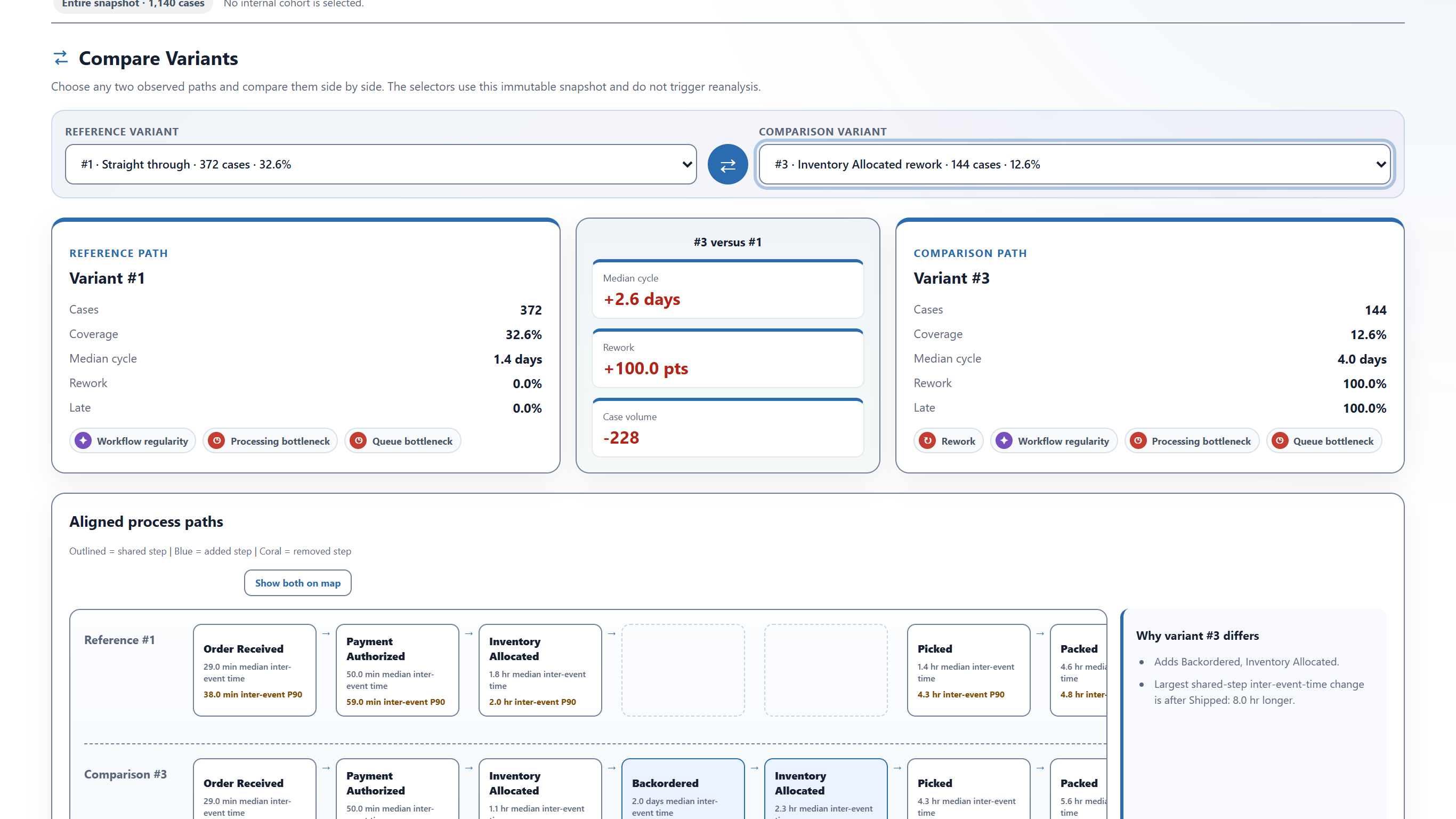The width and height of the screenshot is (1456, 819).
Task: Click '1.4 days' median cycle value
Action: click(x=517, y=359)
